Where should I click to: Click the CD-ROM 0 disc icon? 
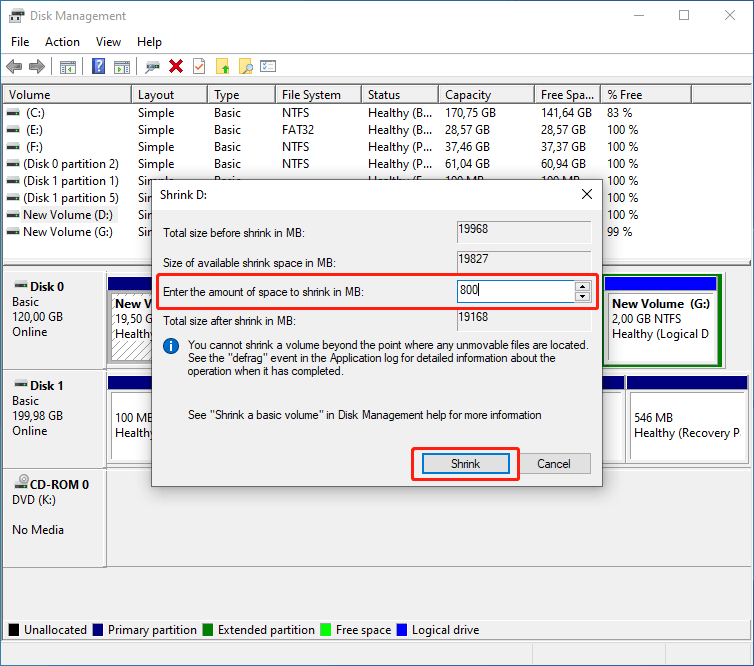coord(21,481)
